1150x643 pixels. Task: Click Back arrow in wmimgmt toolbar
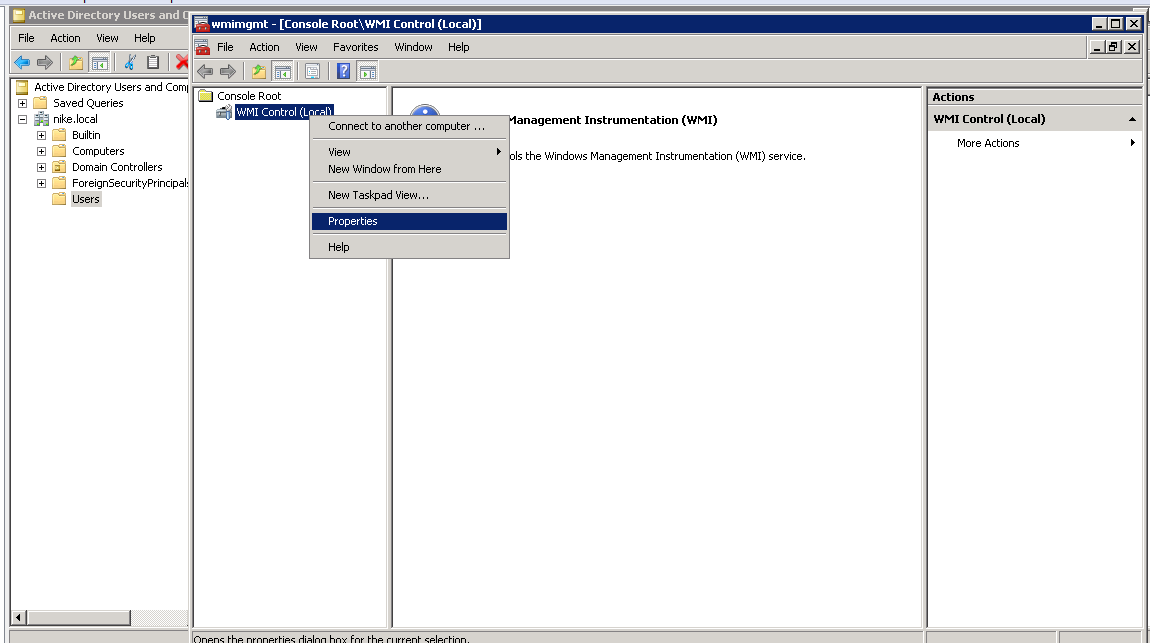point(205,72)
